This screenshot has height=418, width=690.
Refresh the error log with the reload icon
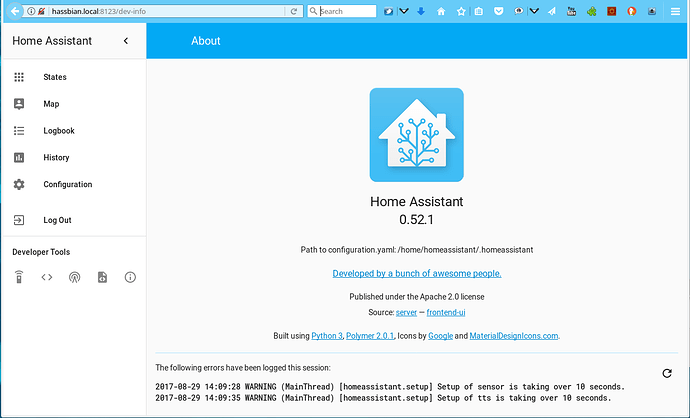(667, 373)
